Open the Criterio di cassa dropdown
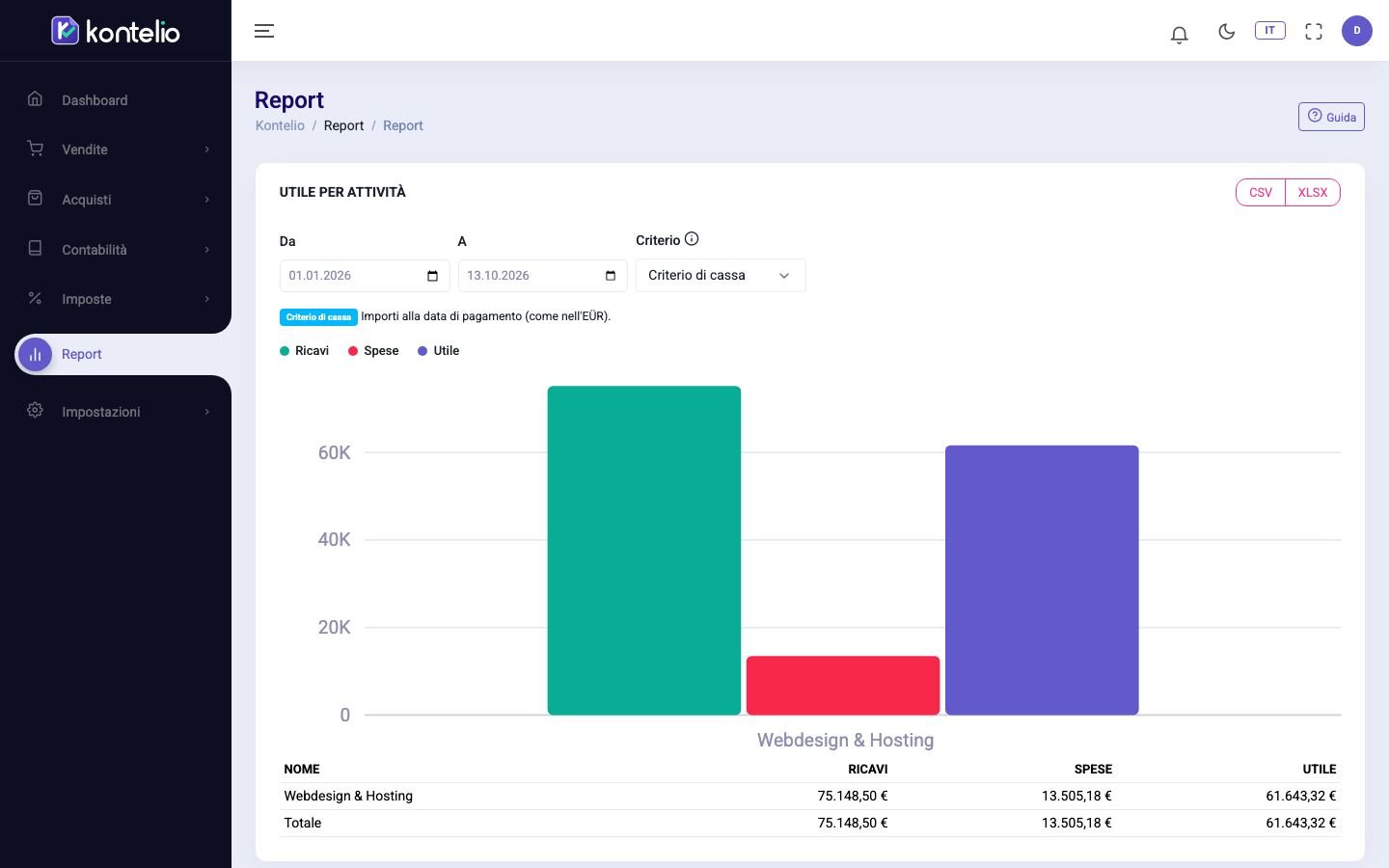 [x=721, y=276]
